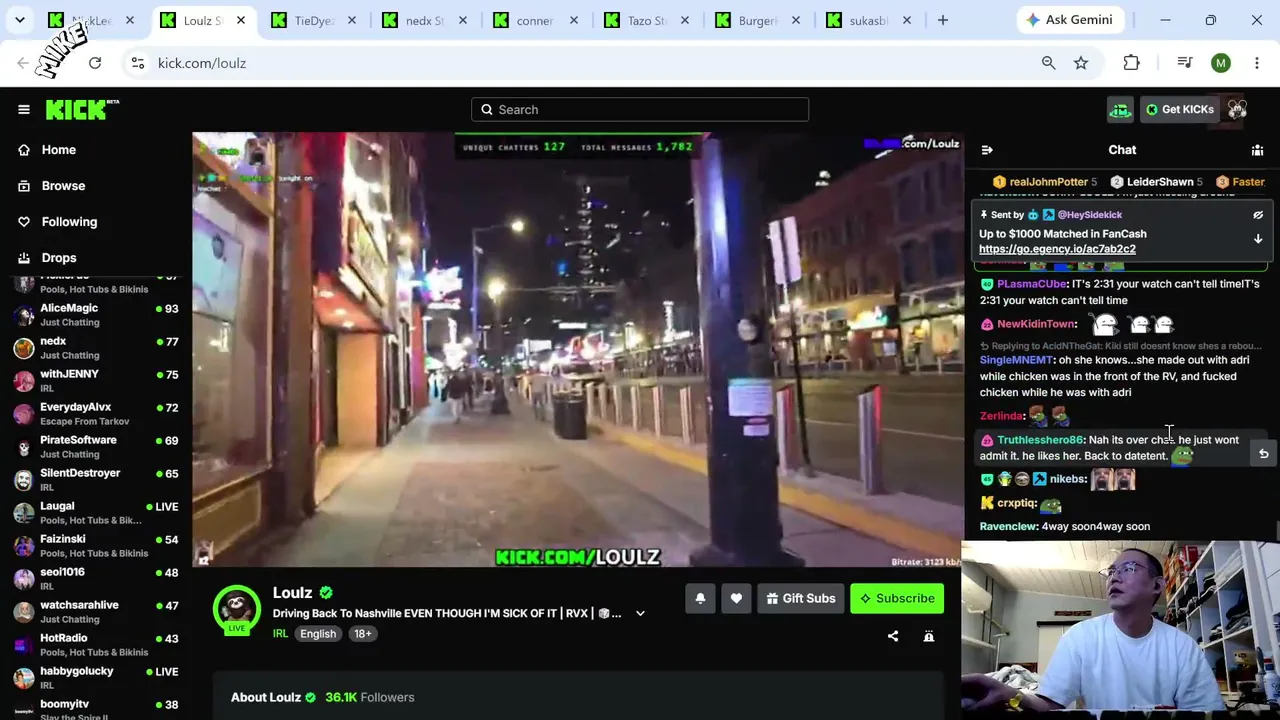Screen dimensions: 1280x720
Task: Switch to the TieDye browser tab
Action: tap(314, 20)
